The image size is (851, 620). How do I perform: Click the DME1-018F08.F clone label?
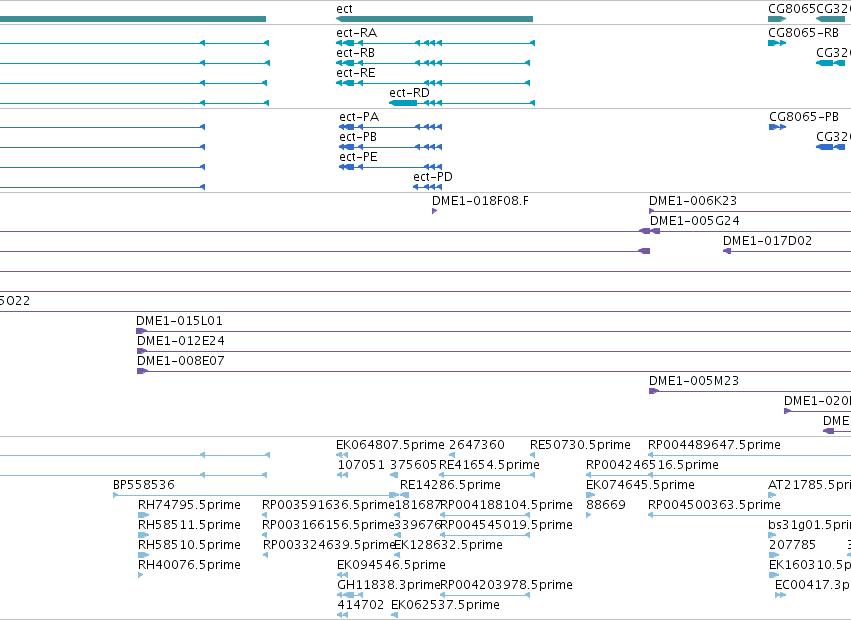[480, 201]
